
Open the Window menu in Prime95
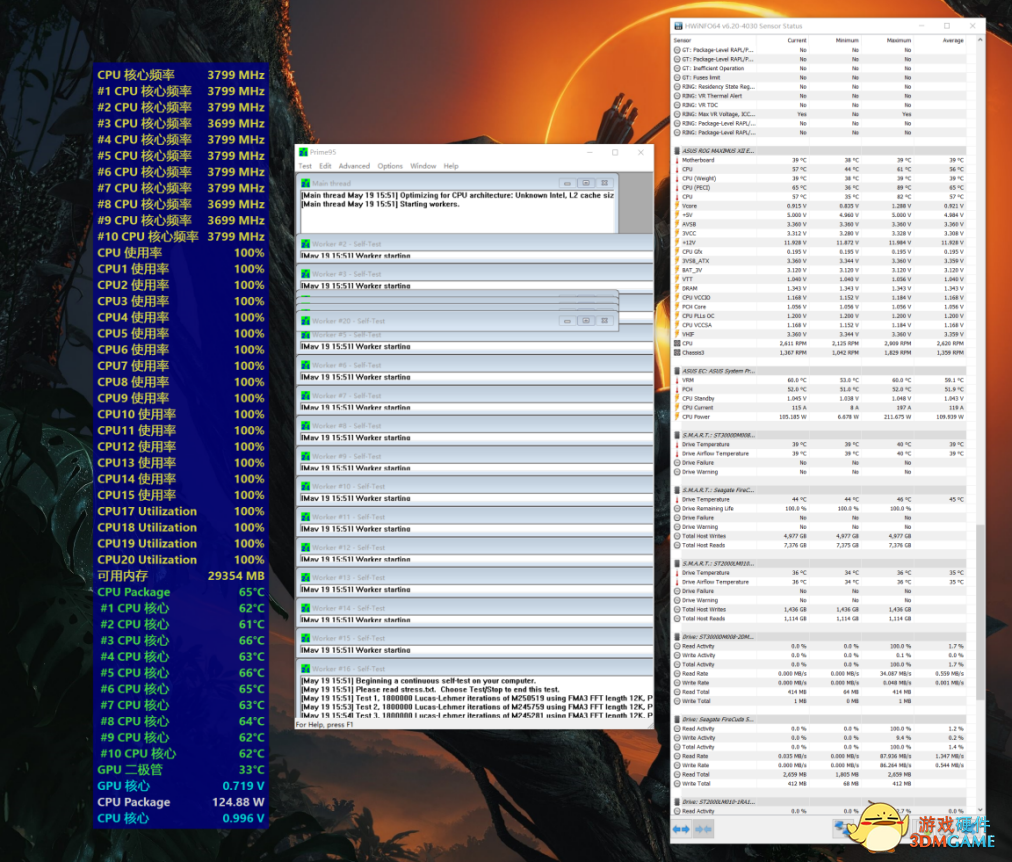(x=423, y=166)
